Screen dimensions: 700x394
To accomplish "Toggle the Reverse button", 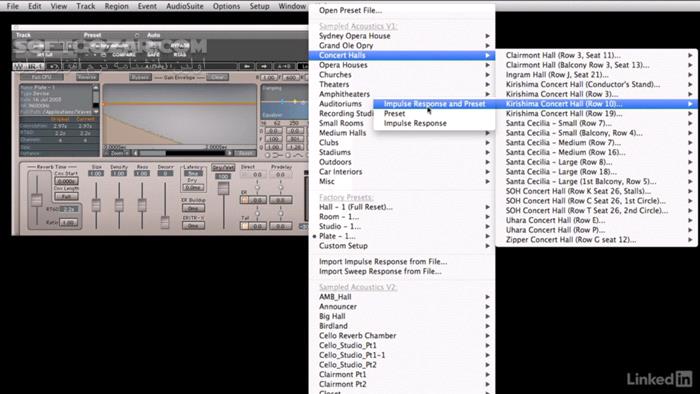I will pyautogui.click(x=88, y=77).
